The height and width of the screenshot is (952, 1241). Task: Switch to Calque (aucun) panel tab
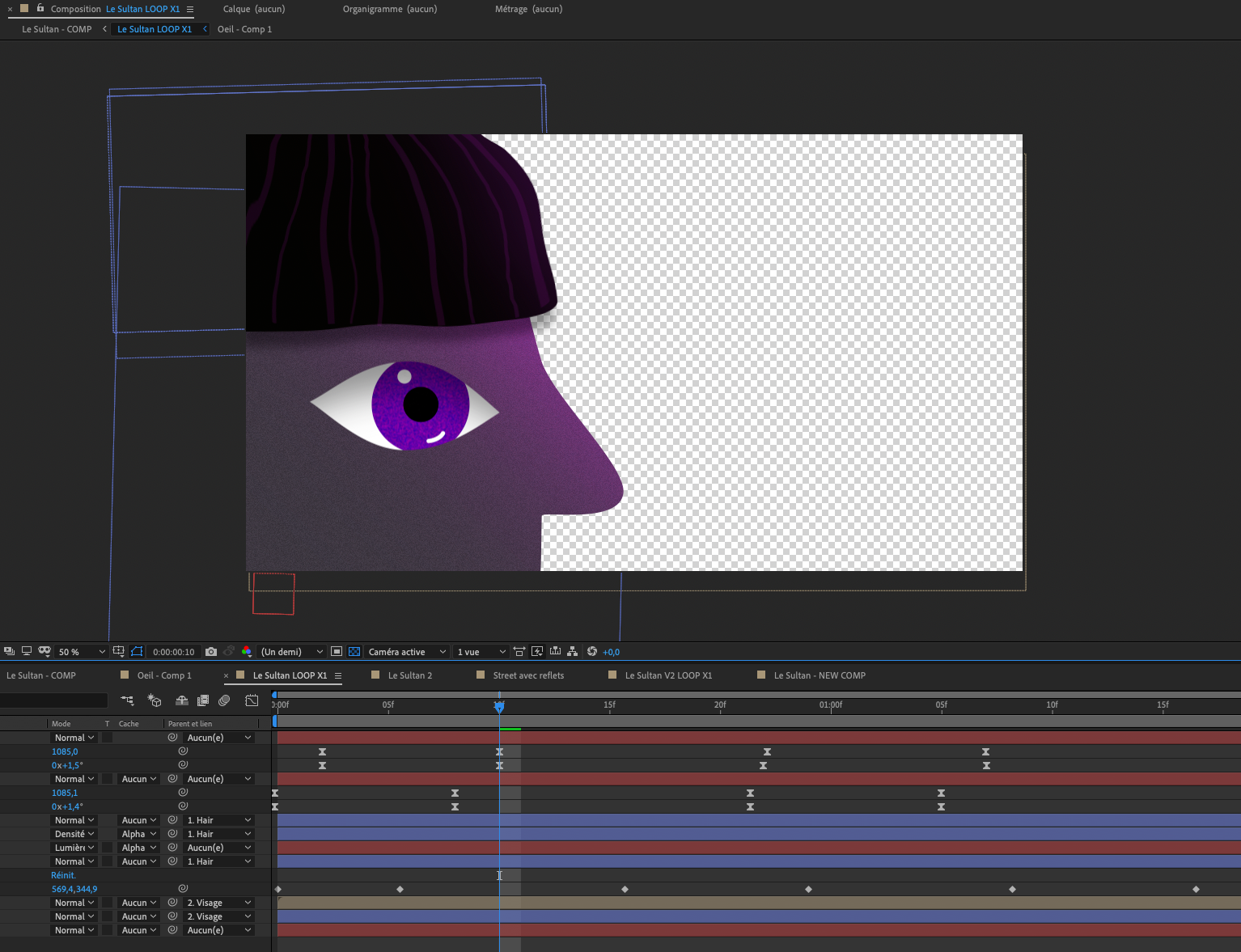point(254,9)
